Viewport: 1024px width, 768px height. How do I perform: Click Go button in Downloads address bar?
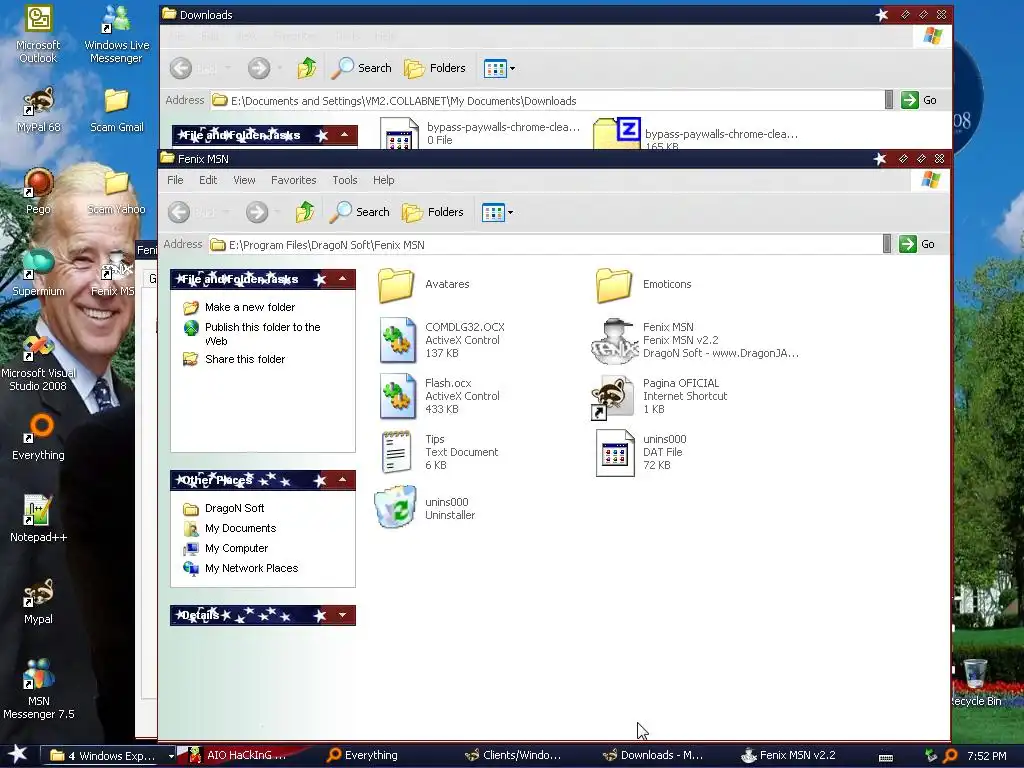919,100
